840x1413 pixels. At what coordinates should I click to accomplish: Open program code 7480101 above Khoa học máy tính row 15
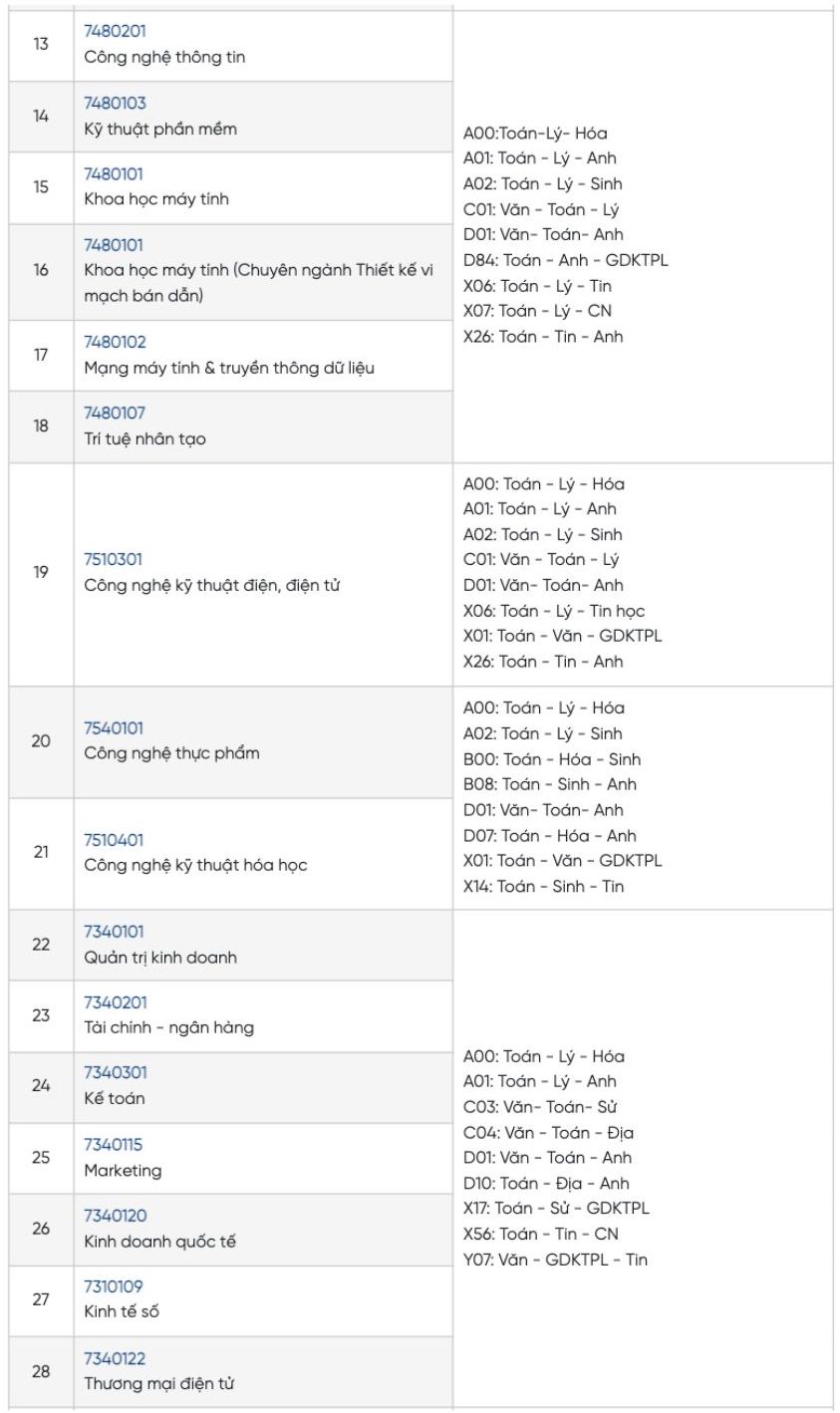click(x=114, y=174)
